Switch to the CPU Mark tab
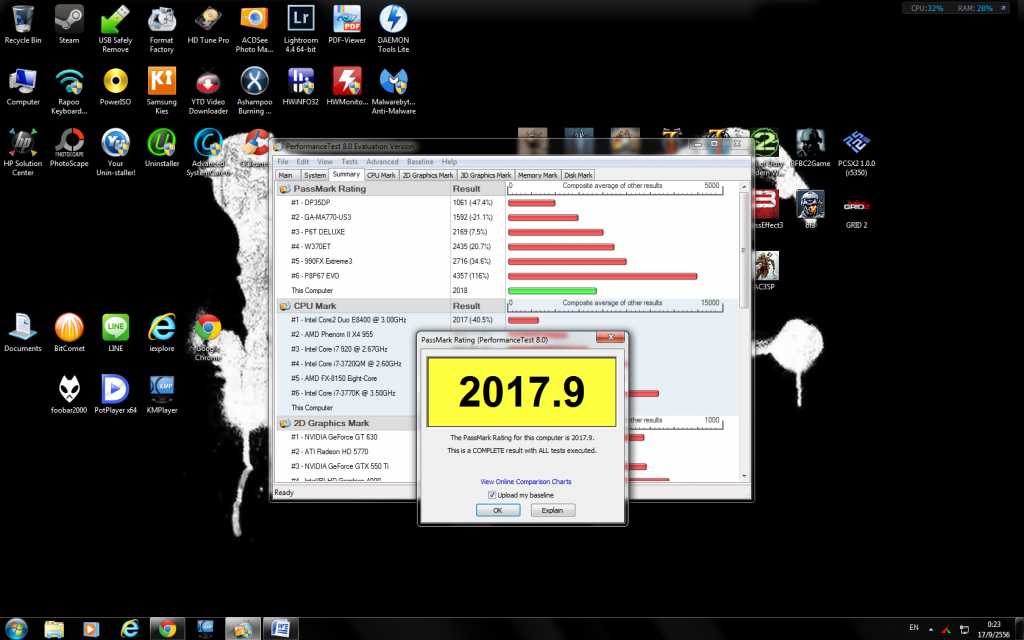The image size is (1024, 640). tap(381, 175)
